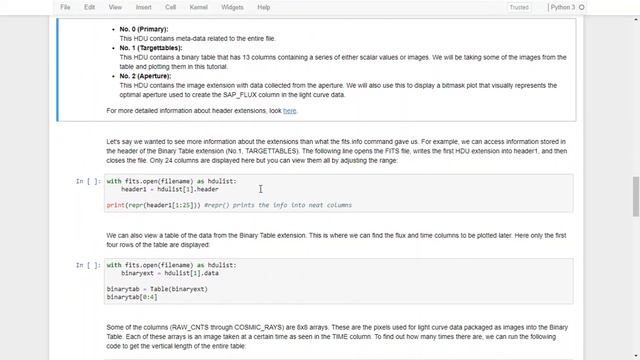Click the 'No. 1 (Targettables):' heading
The height and width of the screenshot is (360, 640).
point(151,48)
